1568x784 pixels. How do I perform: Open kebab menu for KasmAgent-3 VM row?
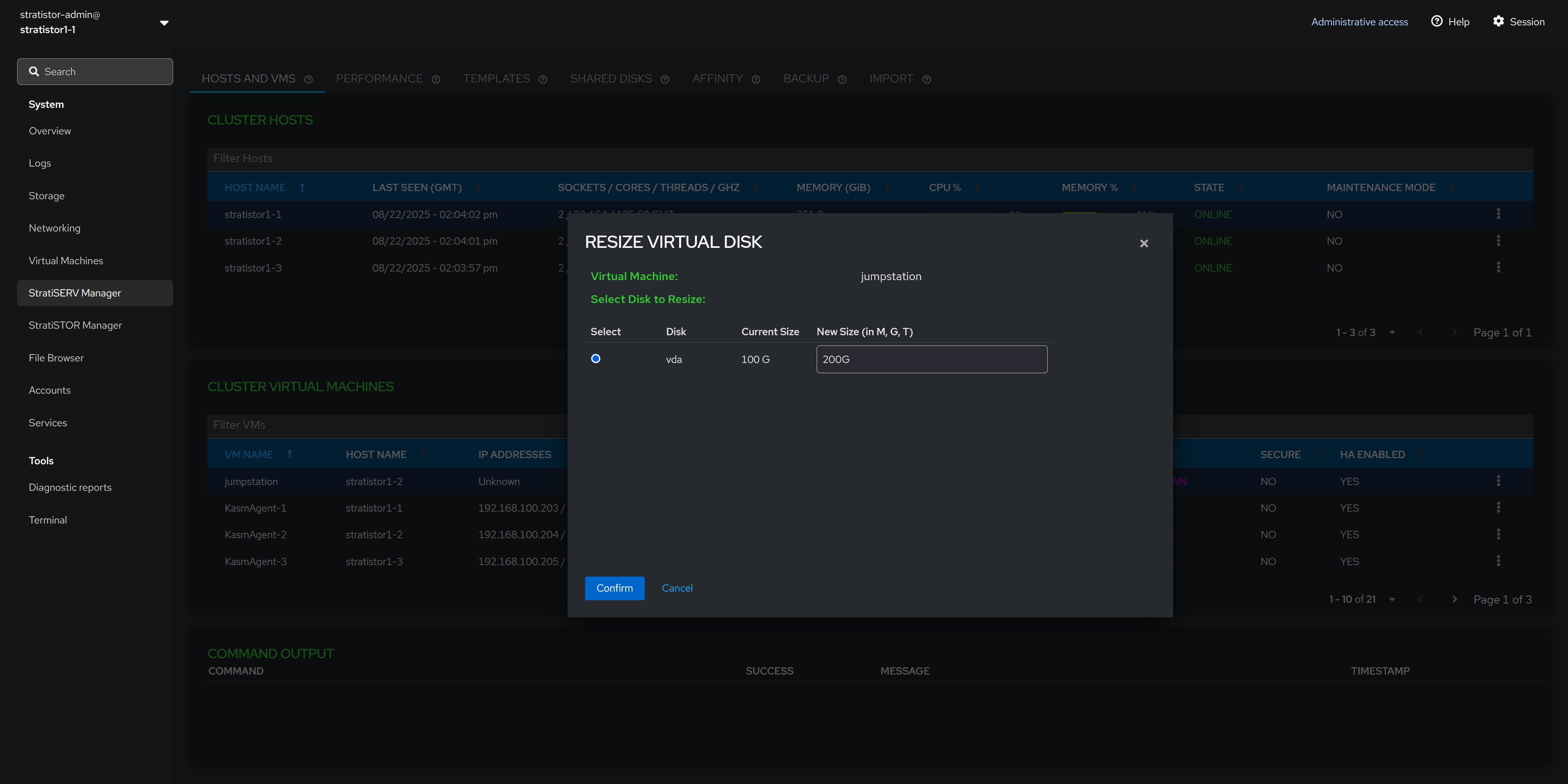pos(1498,561)
